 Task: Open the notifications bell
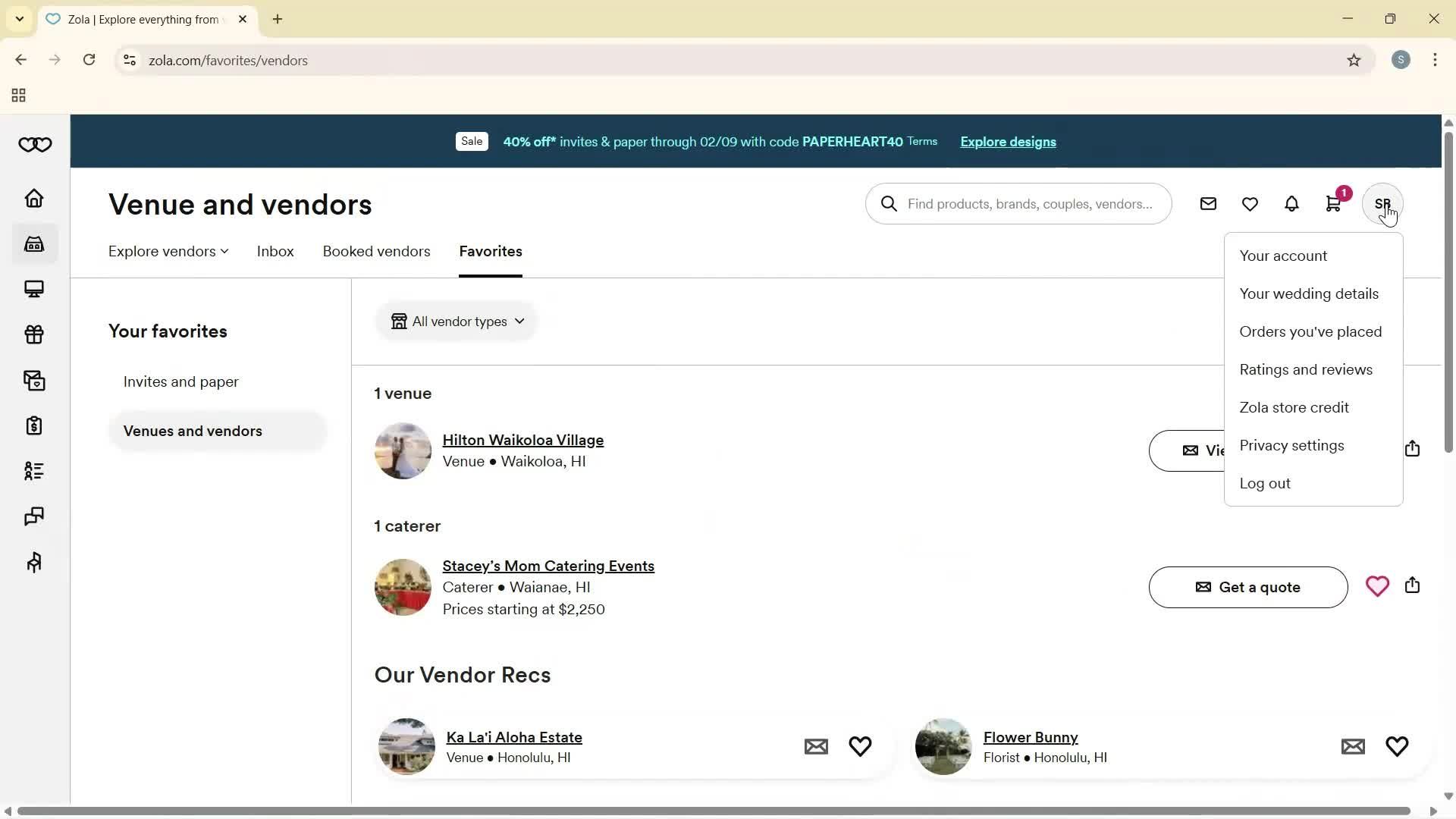[x=1291, y=203]
